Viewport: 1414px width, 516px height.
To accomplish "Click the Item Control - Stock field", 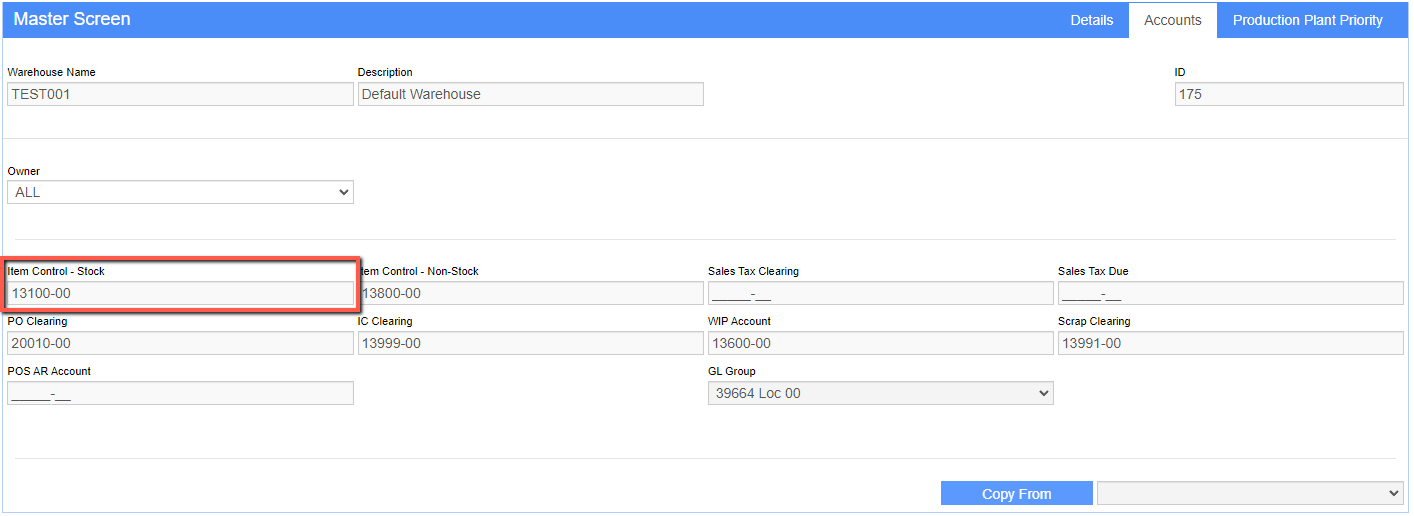I will coord(180,293).
